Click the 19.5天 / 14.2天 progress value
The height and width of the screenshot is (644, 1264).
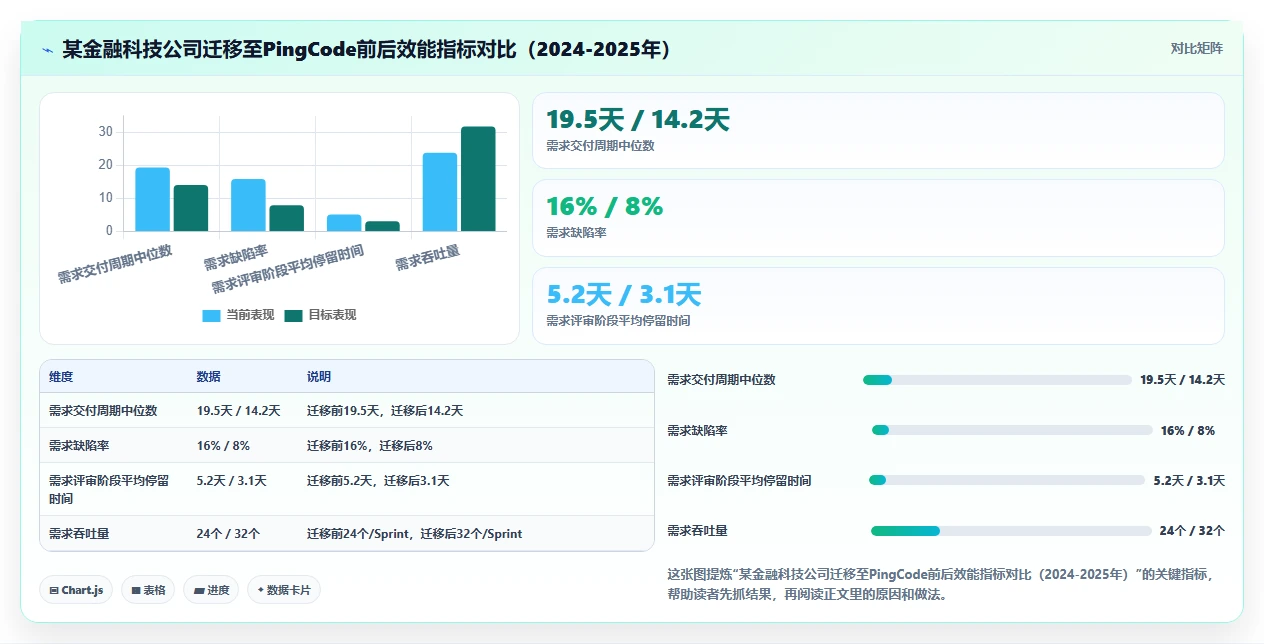tap(1182, 380)
